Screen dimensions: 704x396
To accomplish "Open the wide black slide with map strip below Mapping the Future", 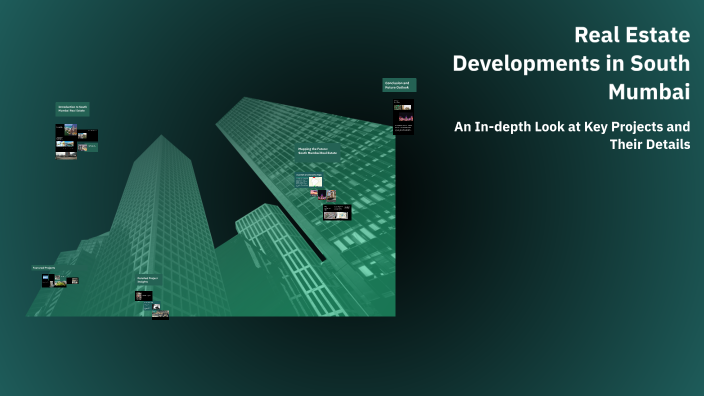I will pos(337,212).
